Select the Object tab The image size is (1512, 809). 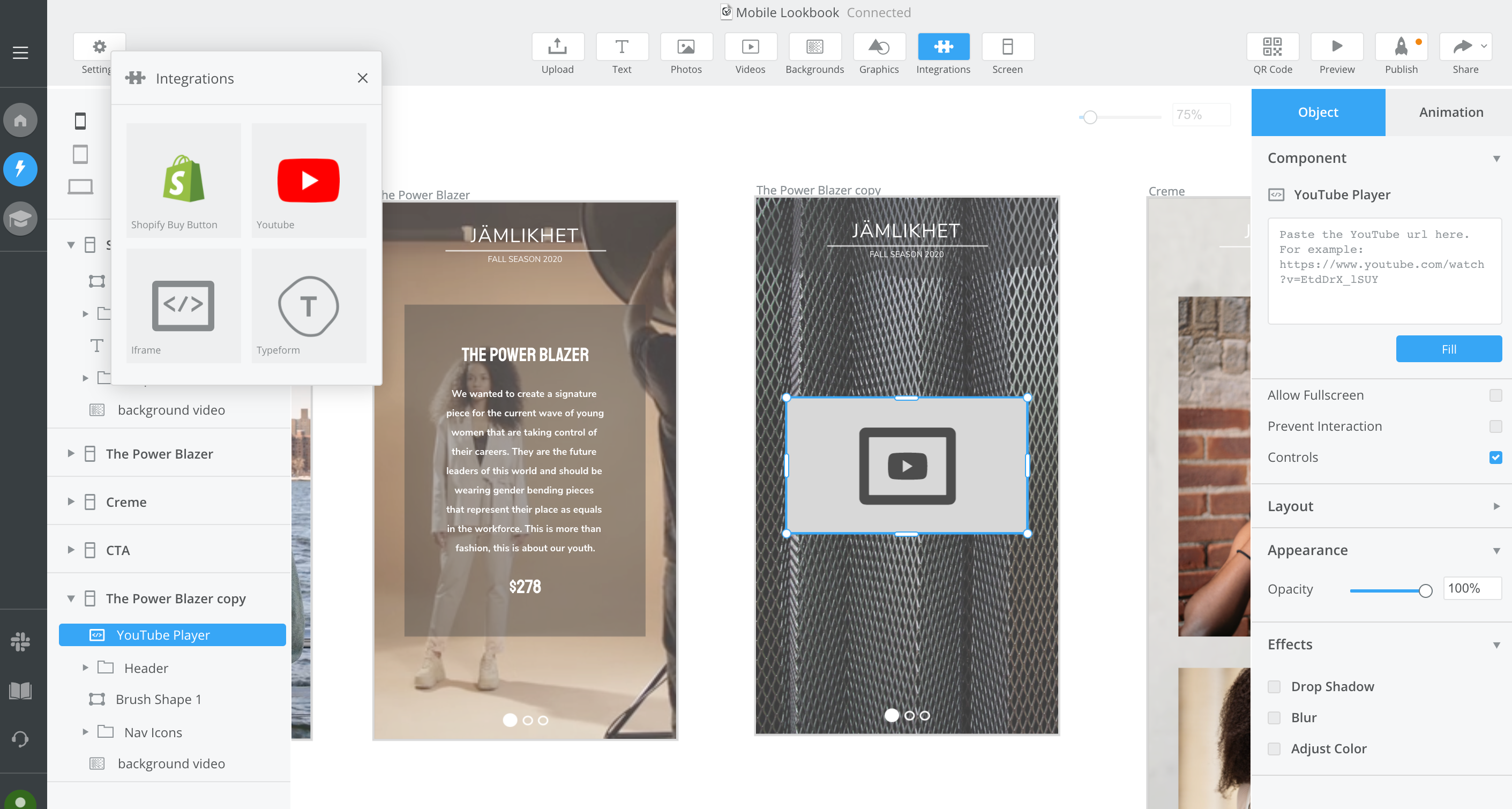pos(1317,112)
